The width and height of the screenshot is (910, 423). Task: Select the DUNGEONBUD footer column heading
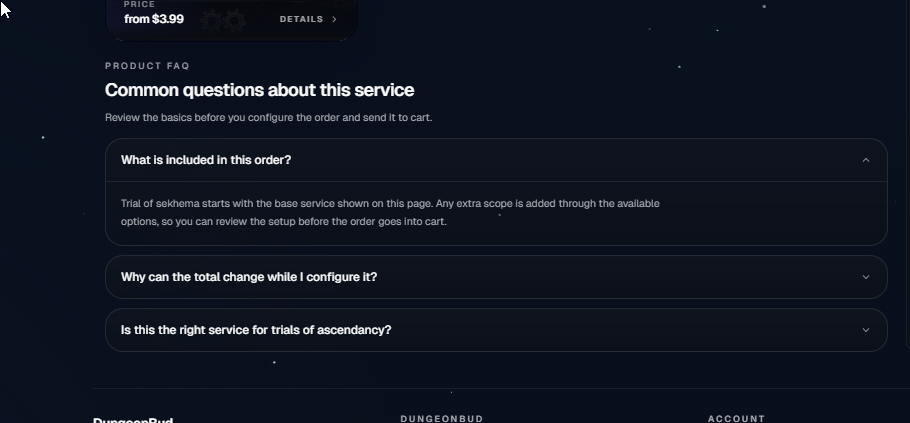(x=441, y=419)
